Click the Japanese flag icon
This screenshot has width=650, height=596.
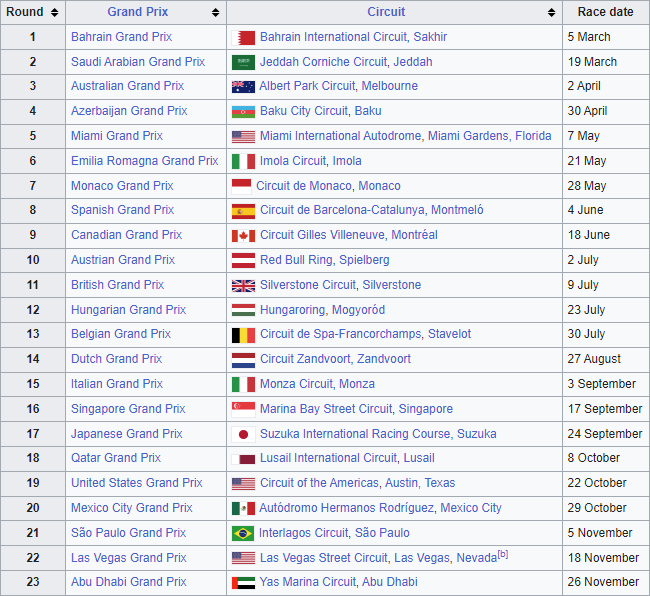(243, 434)
